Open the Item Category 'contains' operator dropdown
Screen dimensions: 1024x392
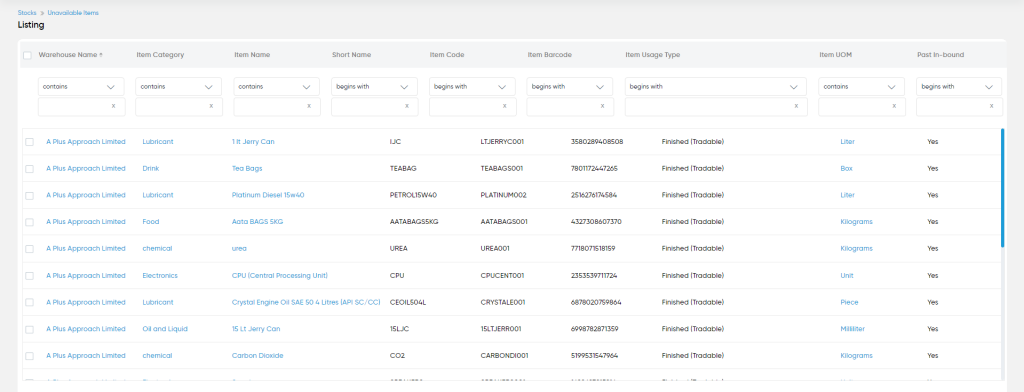179,86
